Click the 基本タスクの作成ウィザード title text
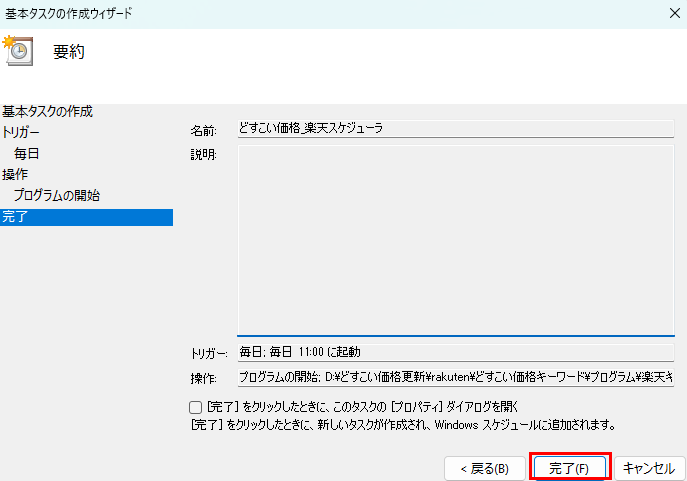This screenshot has height=481, width=687. point(68,14)
